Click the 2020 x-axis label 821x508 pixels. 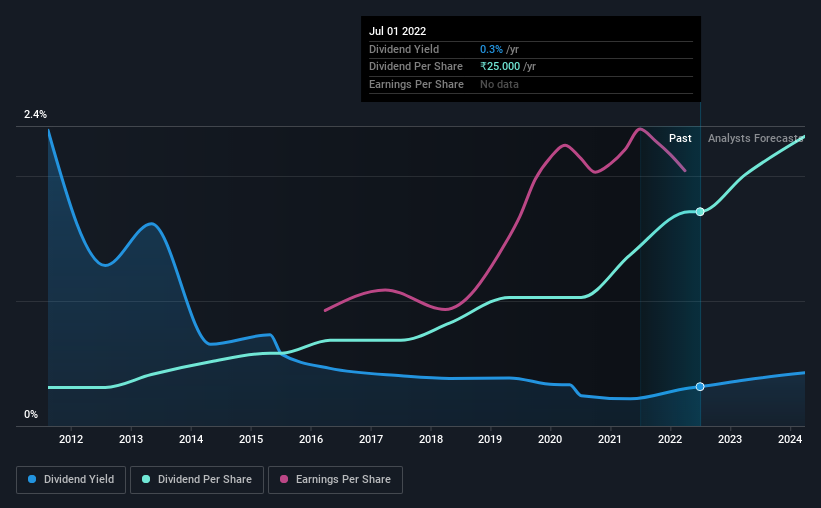[550, 439]
